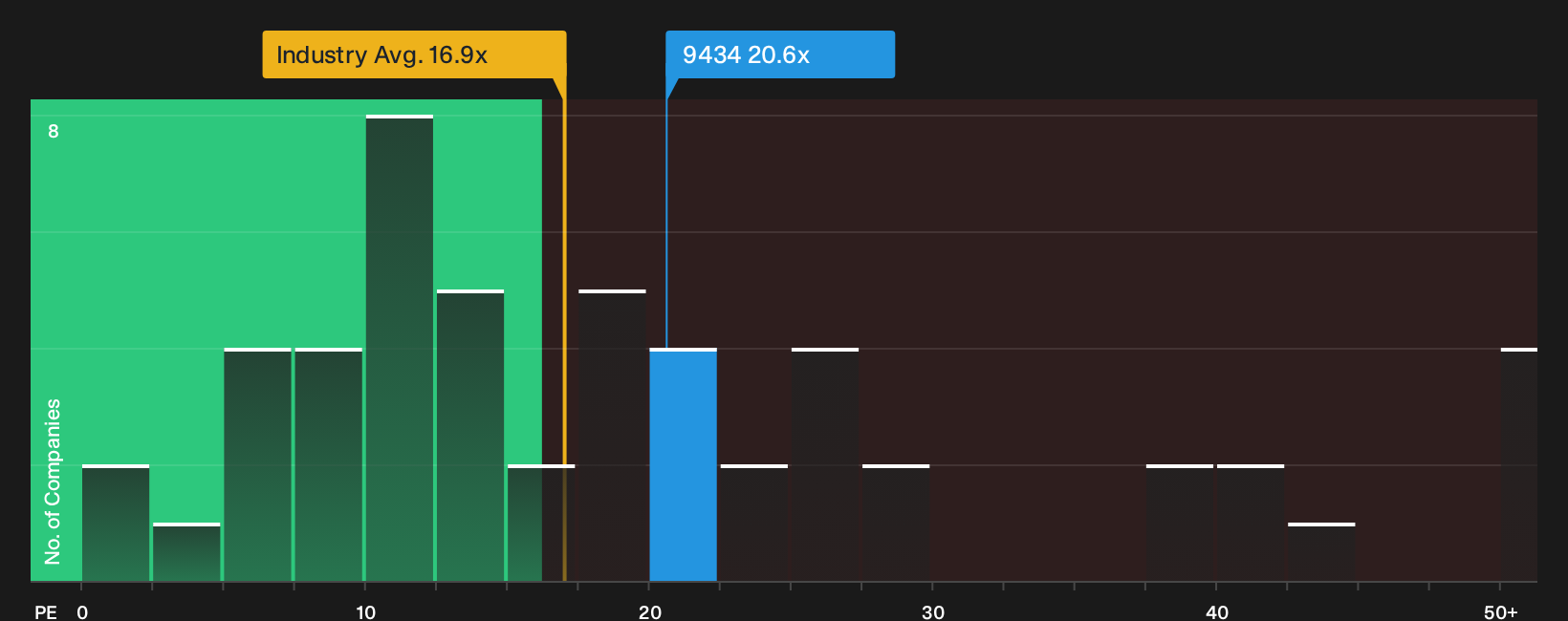Click the axis label 40

click(1216, 611)
